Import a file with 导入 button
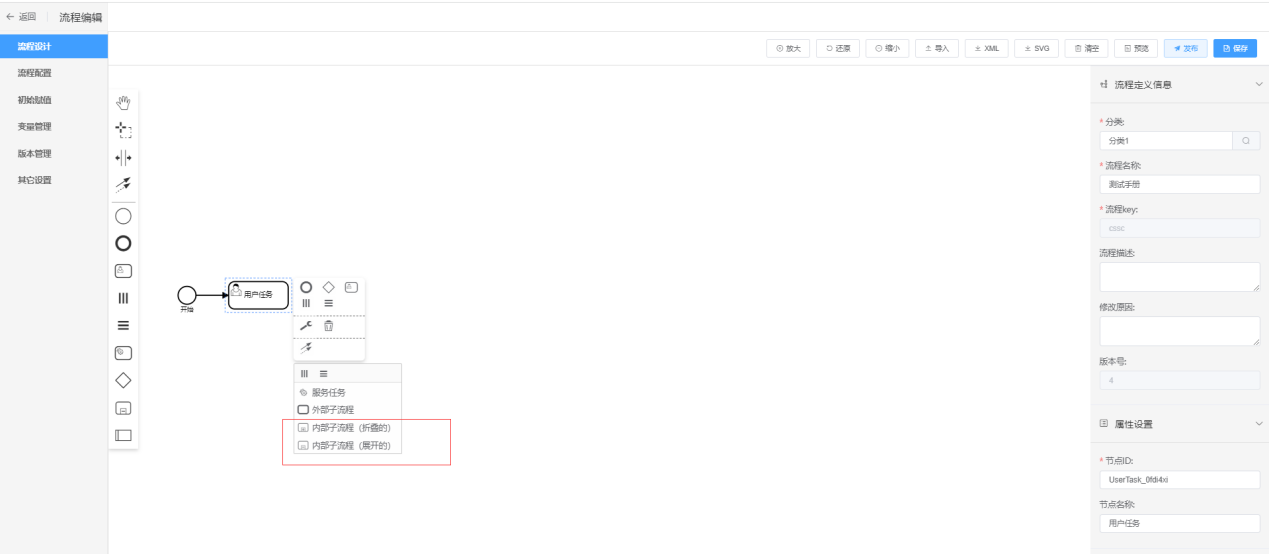 coord(937,48)
